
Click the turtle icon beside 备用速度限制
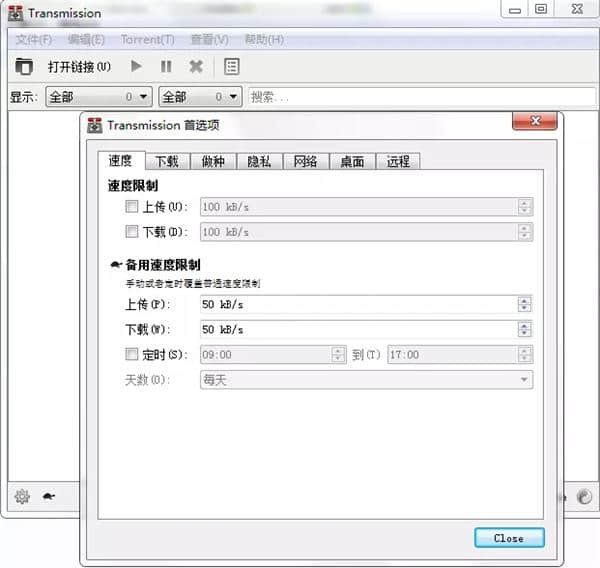coord(116,264)
